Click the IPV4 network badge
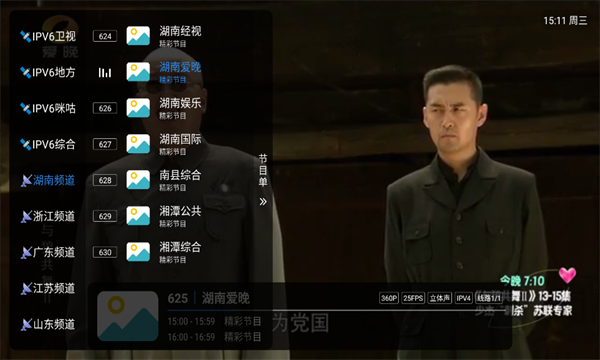600x360 pixels. click(463, 298)
